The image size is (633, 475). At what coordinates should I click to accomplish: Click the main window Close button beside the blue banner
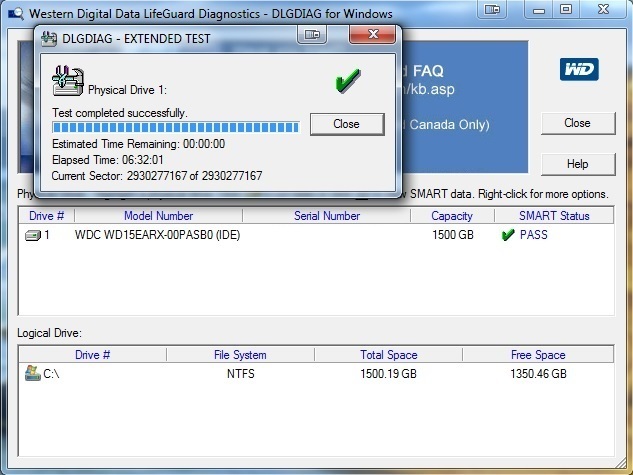click(578, 123)
